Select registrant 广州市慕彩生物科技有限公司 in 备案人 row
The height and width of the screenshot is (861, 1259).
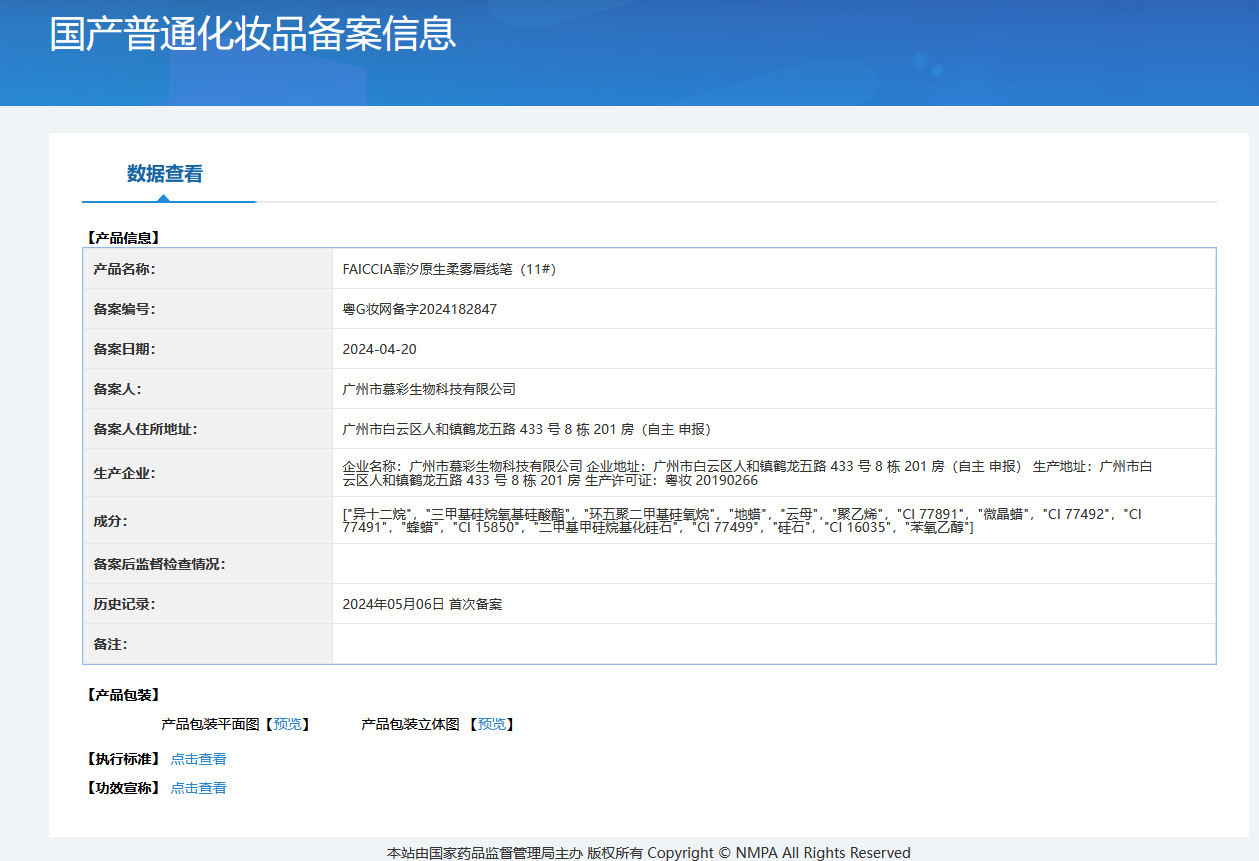point(429,389)
